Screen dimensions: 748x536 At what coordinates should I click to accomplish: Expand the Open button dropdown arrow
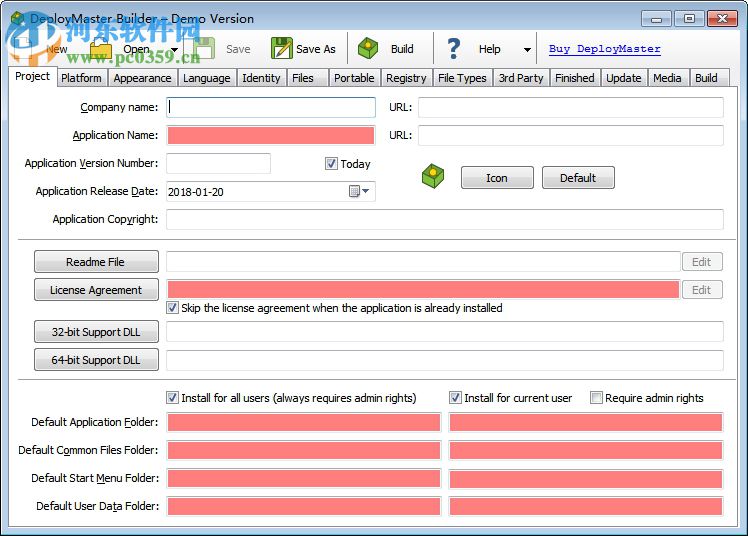tap(175, 50)
